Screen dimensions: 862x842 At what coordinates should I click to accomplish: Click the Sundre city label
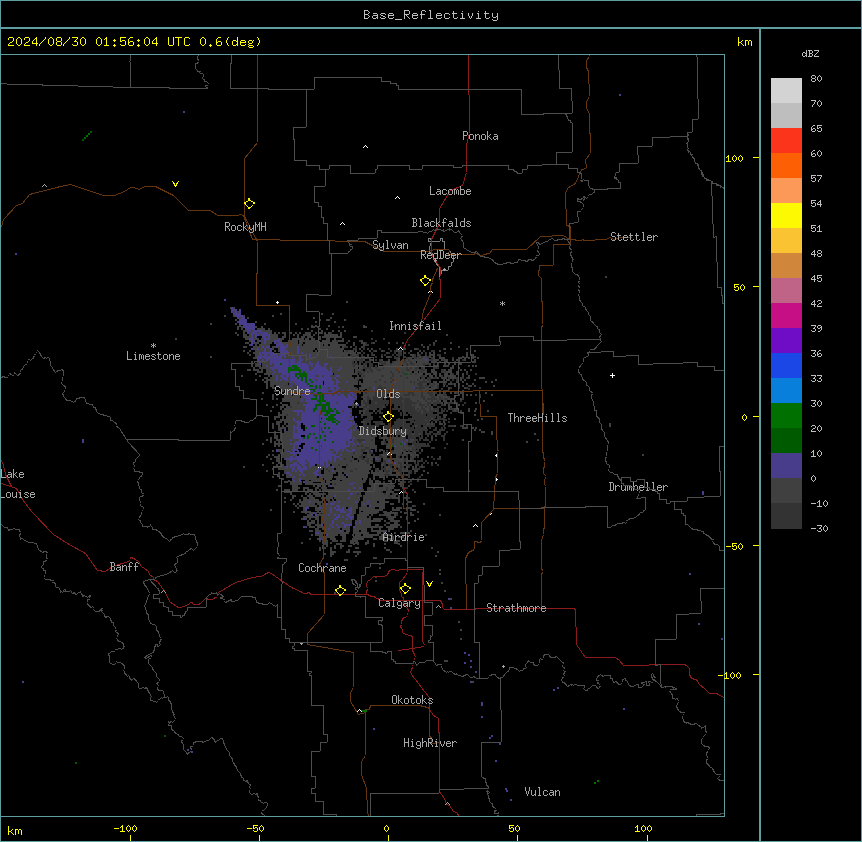(292, 391)
